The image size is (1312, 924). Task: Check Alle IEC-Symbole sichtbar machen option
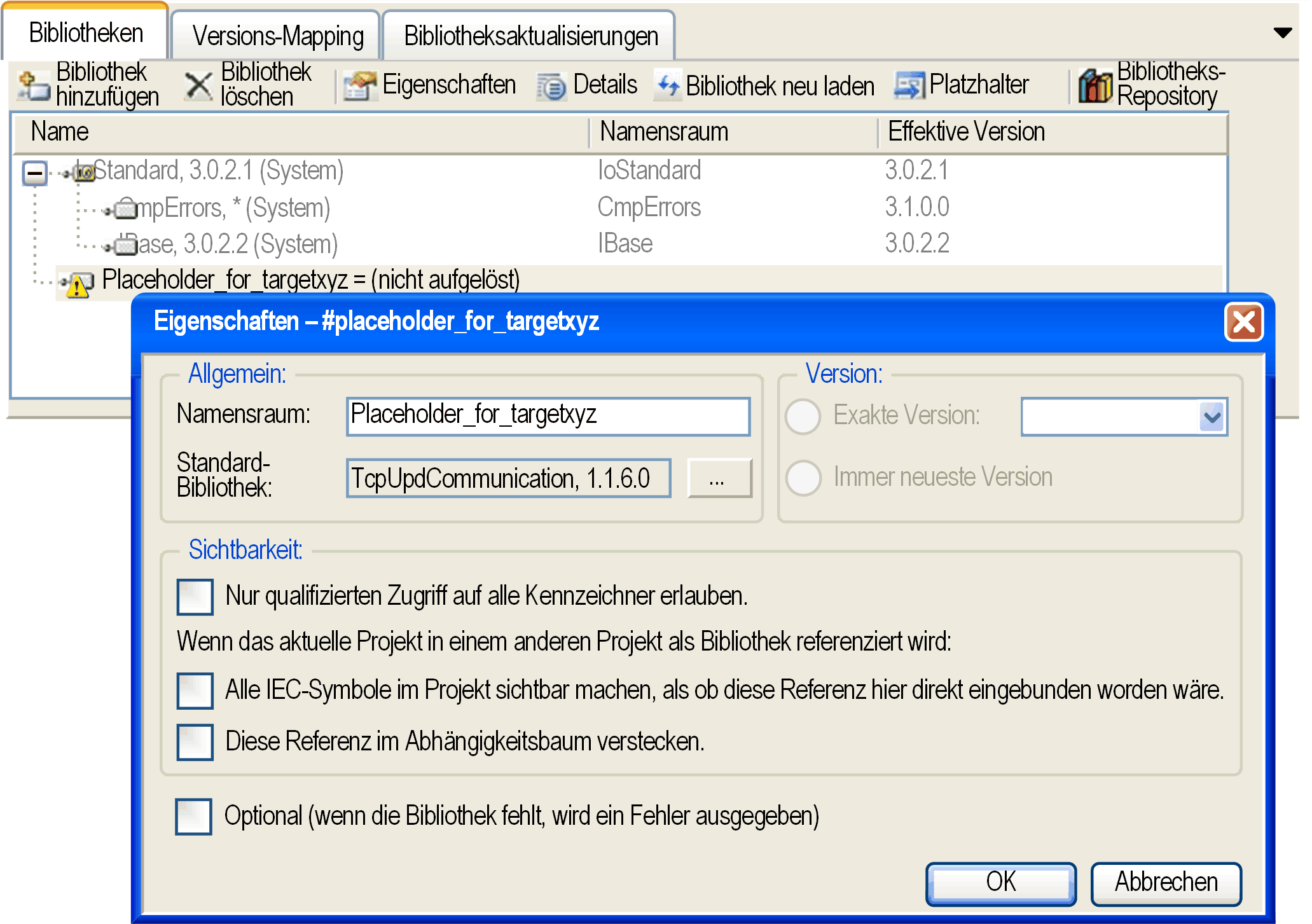coord(195,691)
